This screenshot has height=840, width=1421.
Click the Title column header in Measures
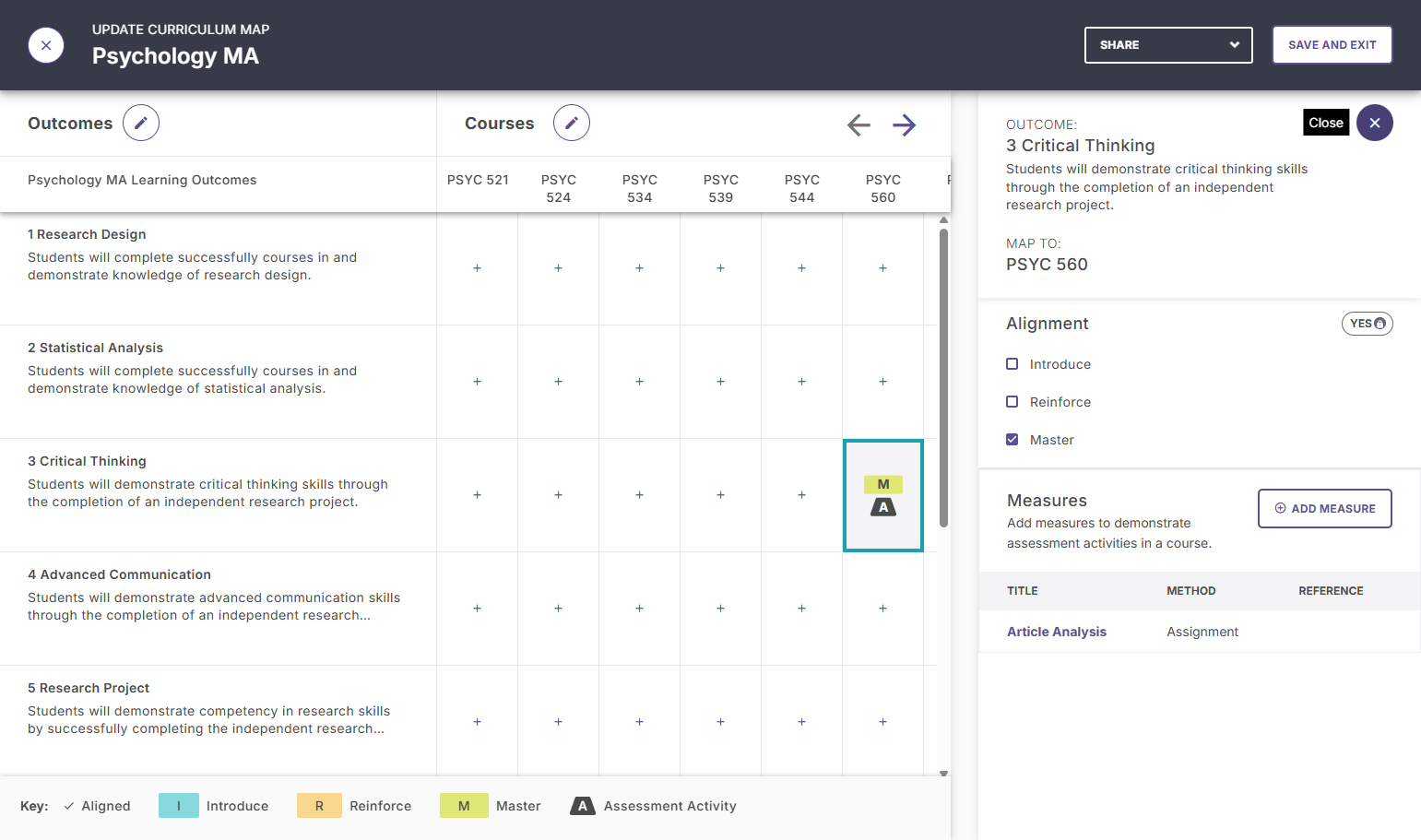(x=1022, y=591)
